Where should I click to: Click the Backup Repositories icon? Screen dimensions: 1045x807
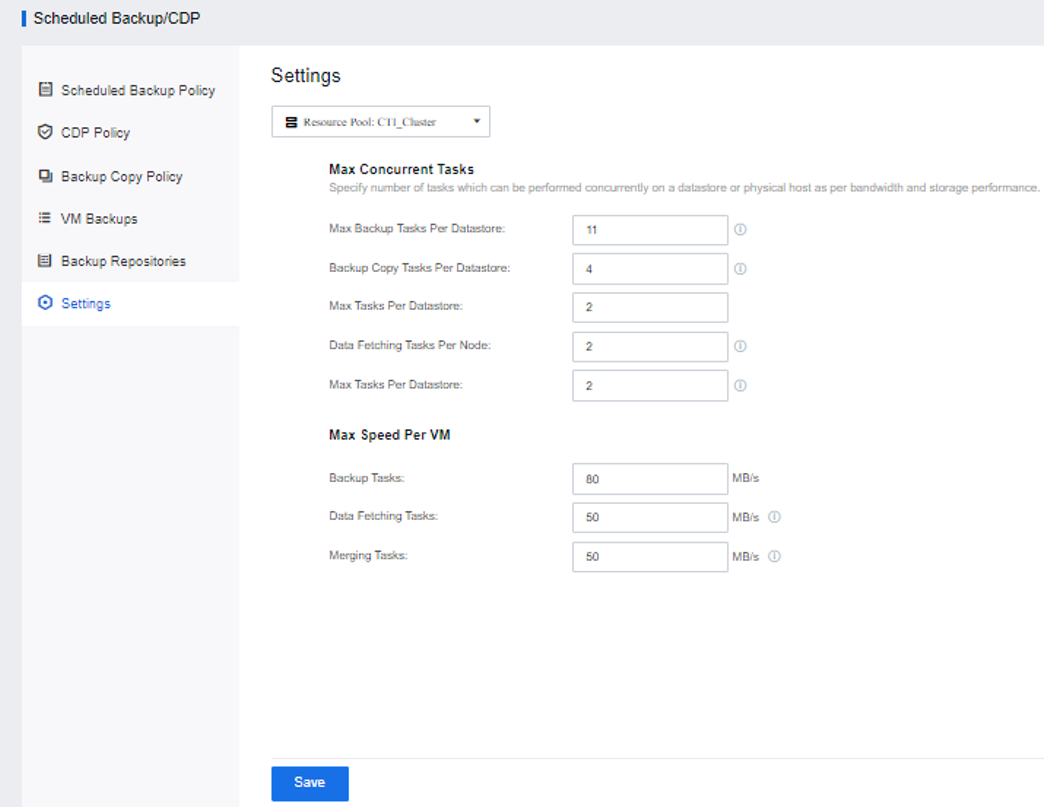pos(45,261)
